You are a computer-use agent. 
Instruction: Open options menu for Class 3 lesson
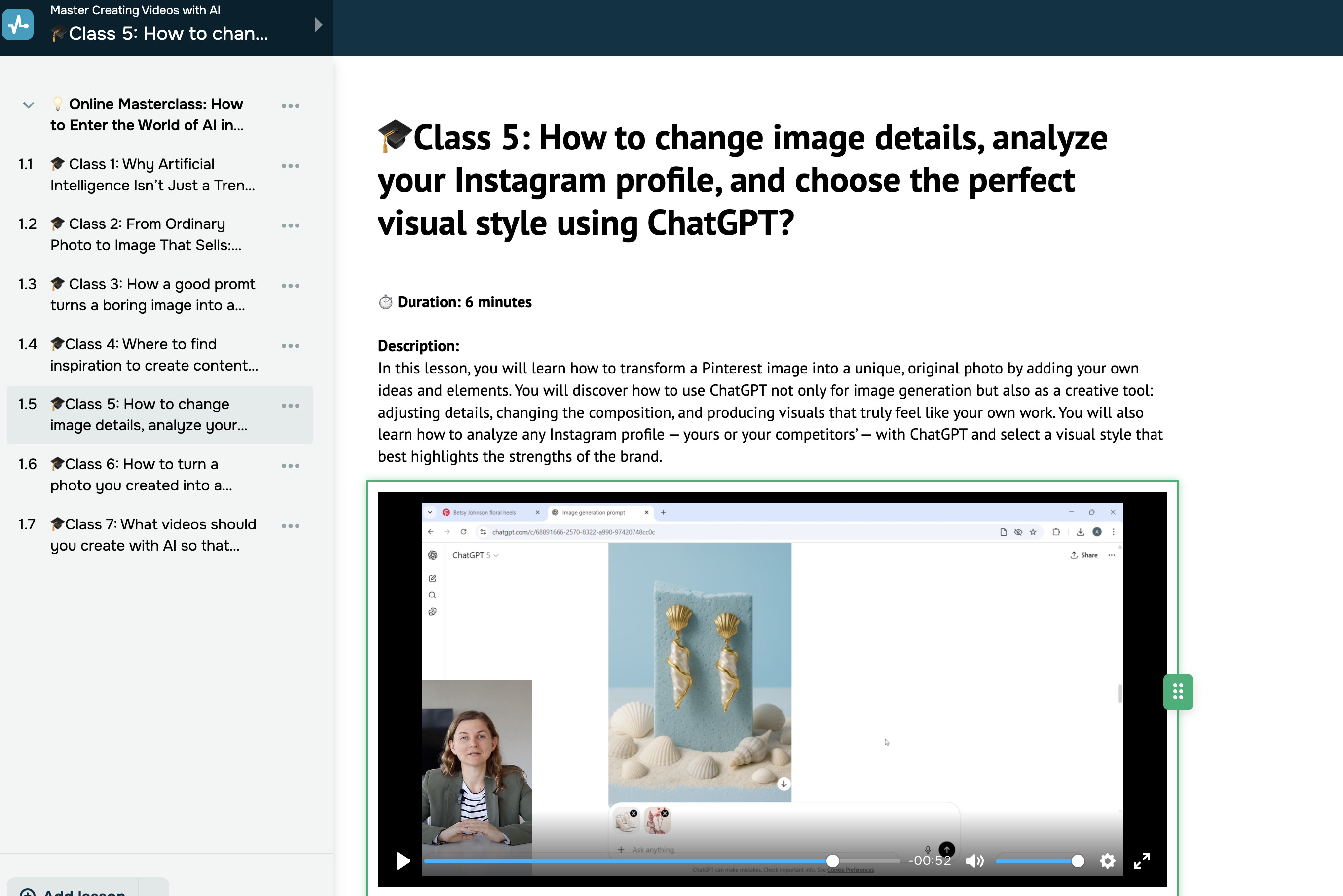click(290, 286)
